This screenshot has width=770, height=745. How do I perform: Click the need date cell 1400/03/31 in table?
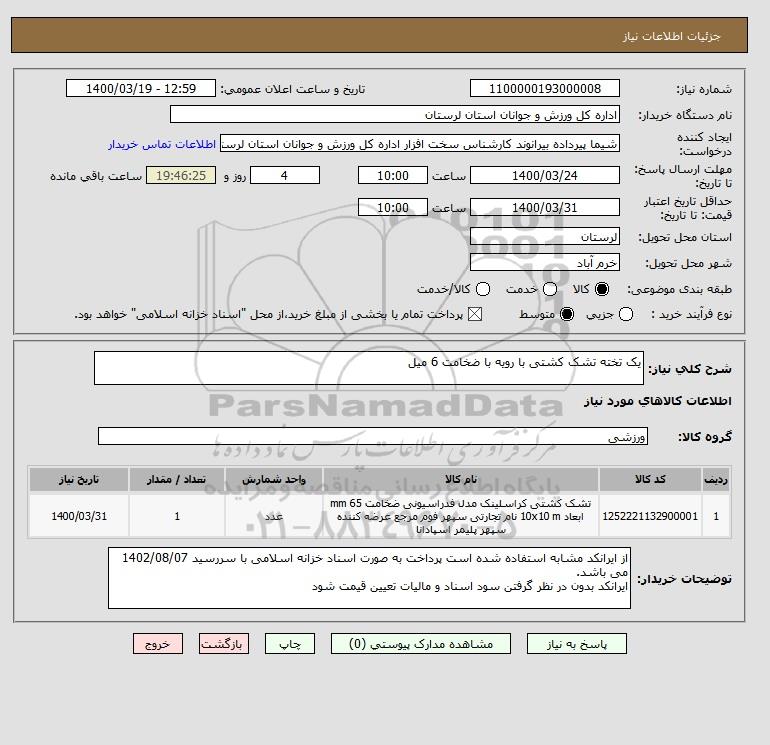tap(79, 516)
